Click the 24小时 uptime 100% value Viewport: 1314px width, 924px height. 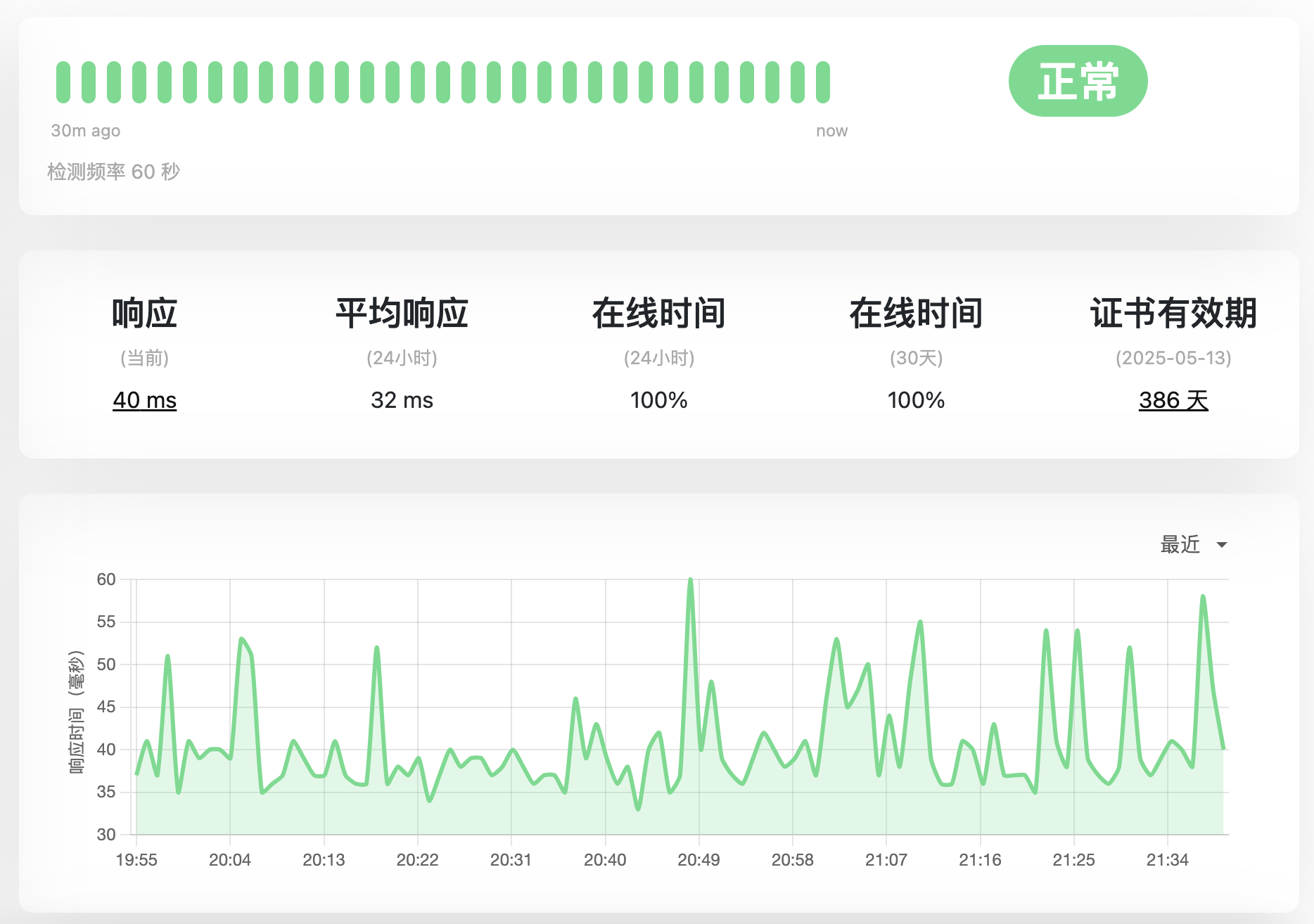[x=658, y=400]
